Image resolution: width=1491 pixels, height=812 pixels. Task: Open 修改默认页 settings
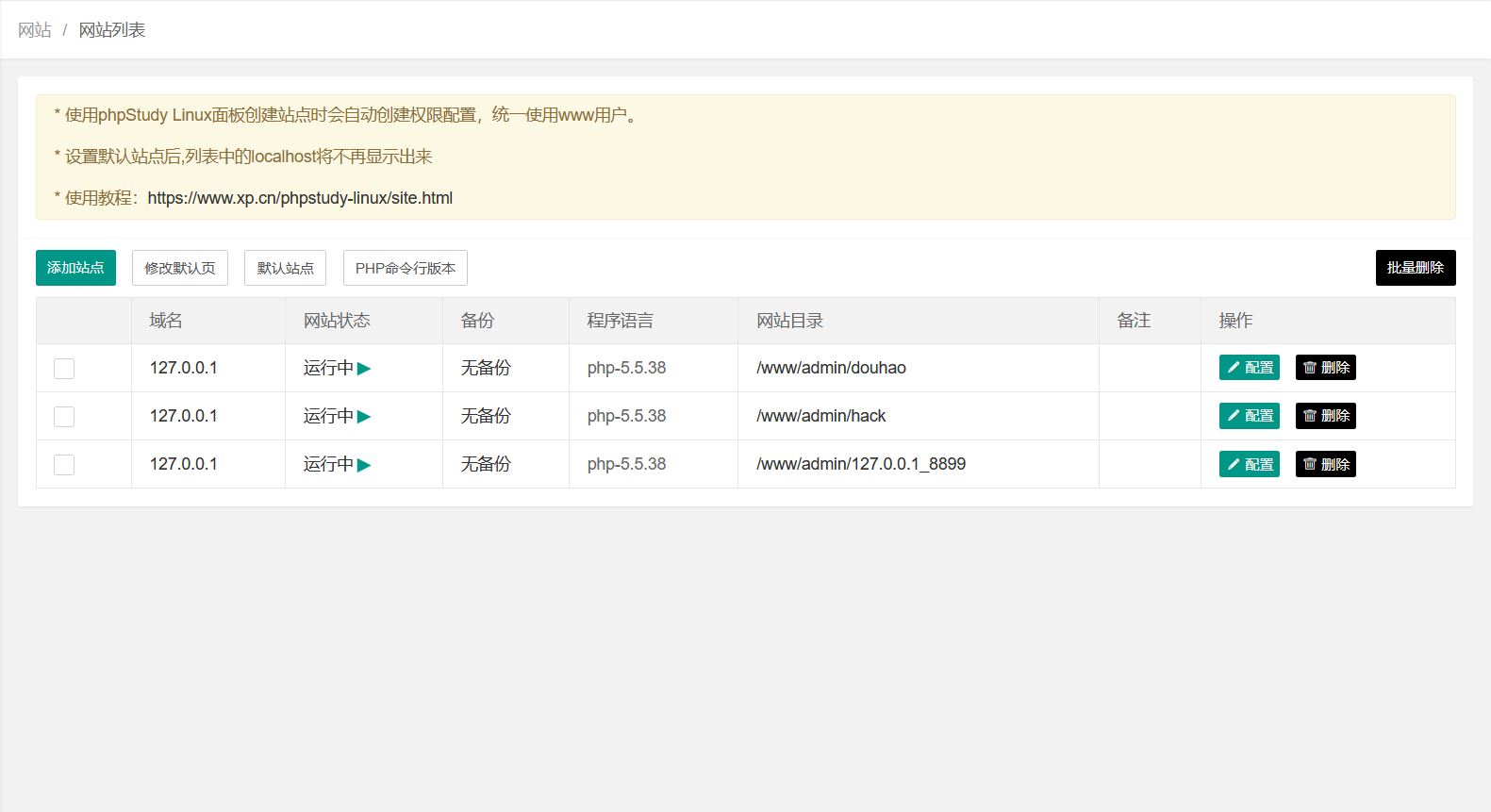coord(180,268)
